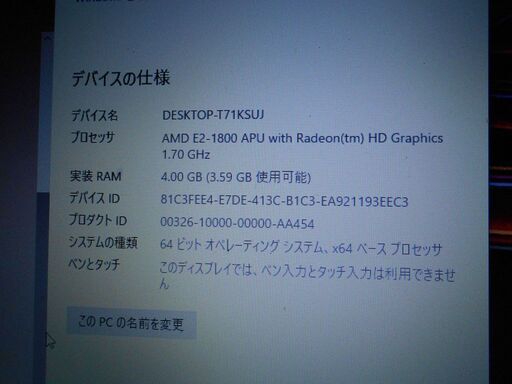
Task: Click the 64 ビット オペレーティング システム value
Action: (x=301, y=248)
